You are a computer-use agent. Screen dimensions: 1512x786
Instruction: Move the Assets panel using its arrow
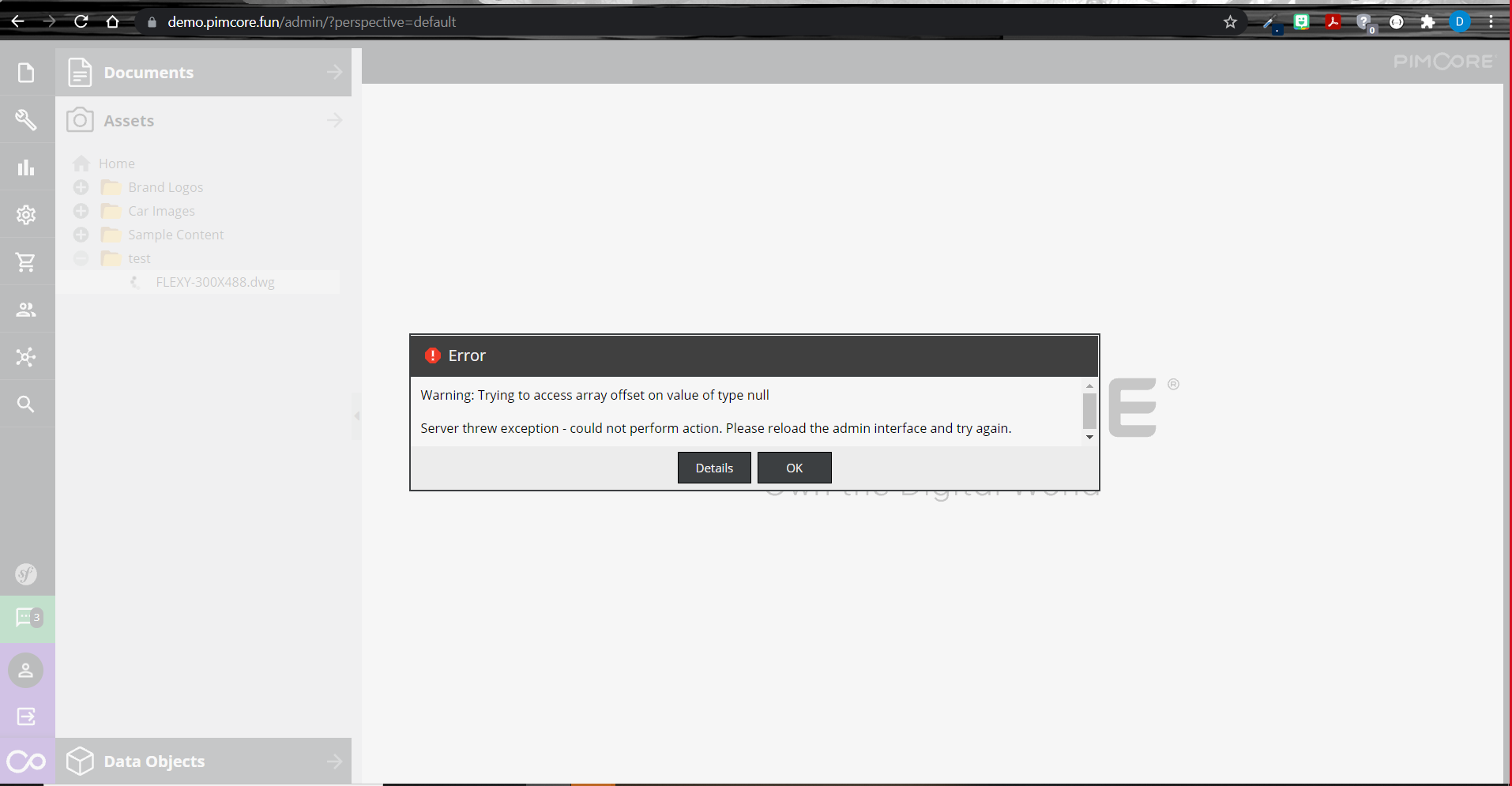pos(335,120)
